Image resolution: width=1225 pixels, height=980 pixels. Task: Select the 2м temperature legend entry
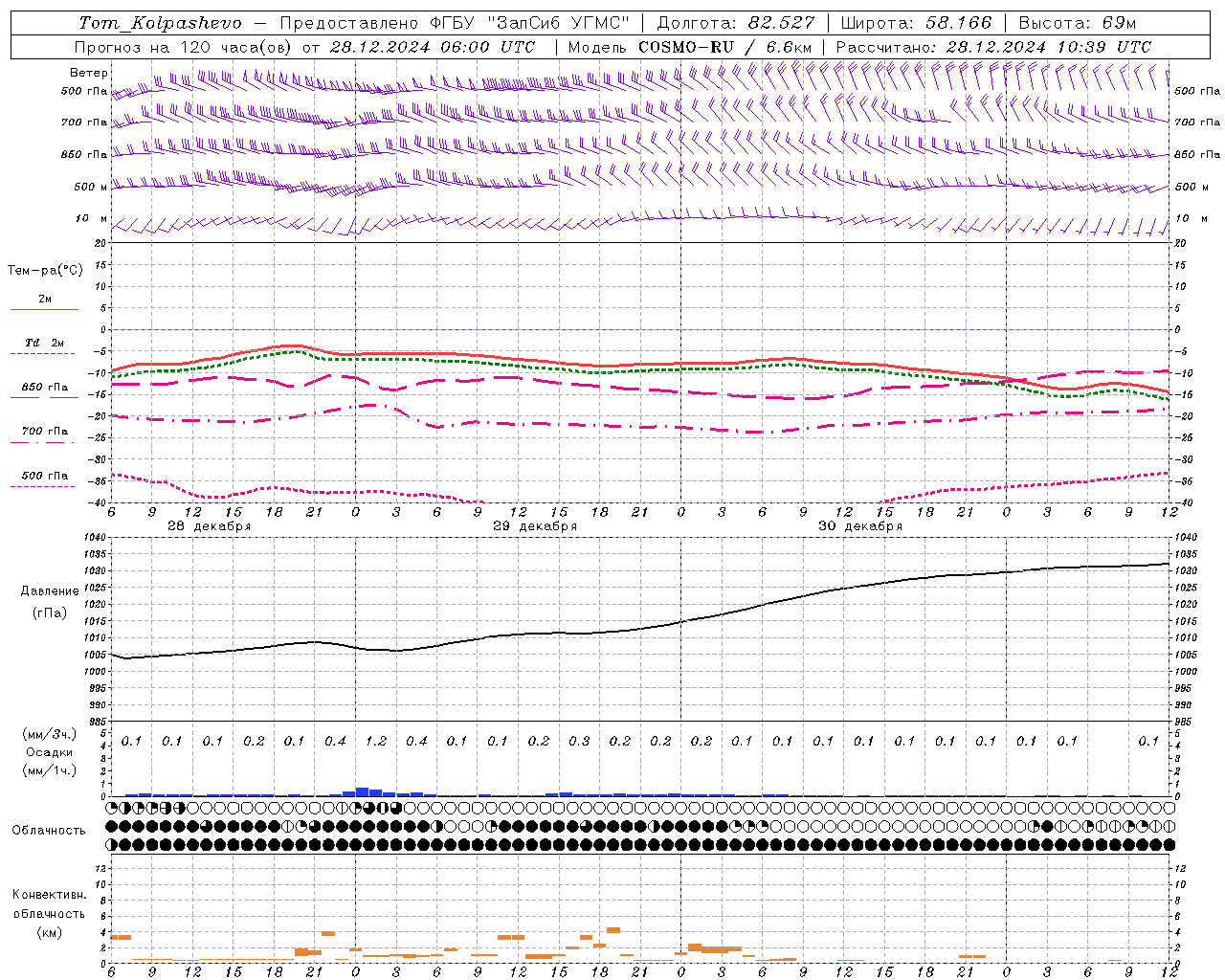tap(45, 300)
